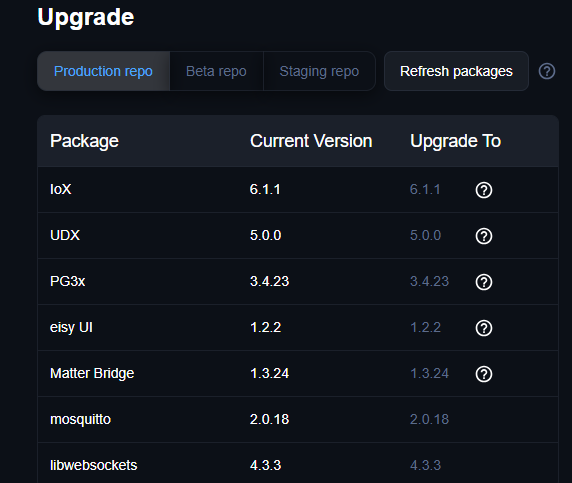
Task: Switch to the Beta repo tab
Action: tap(216, 71)
